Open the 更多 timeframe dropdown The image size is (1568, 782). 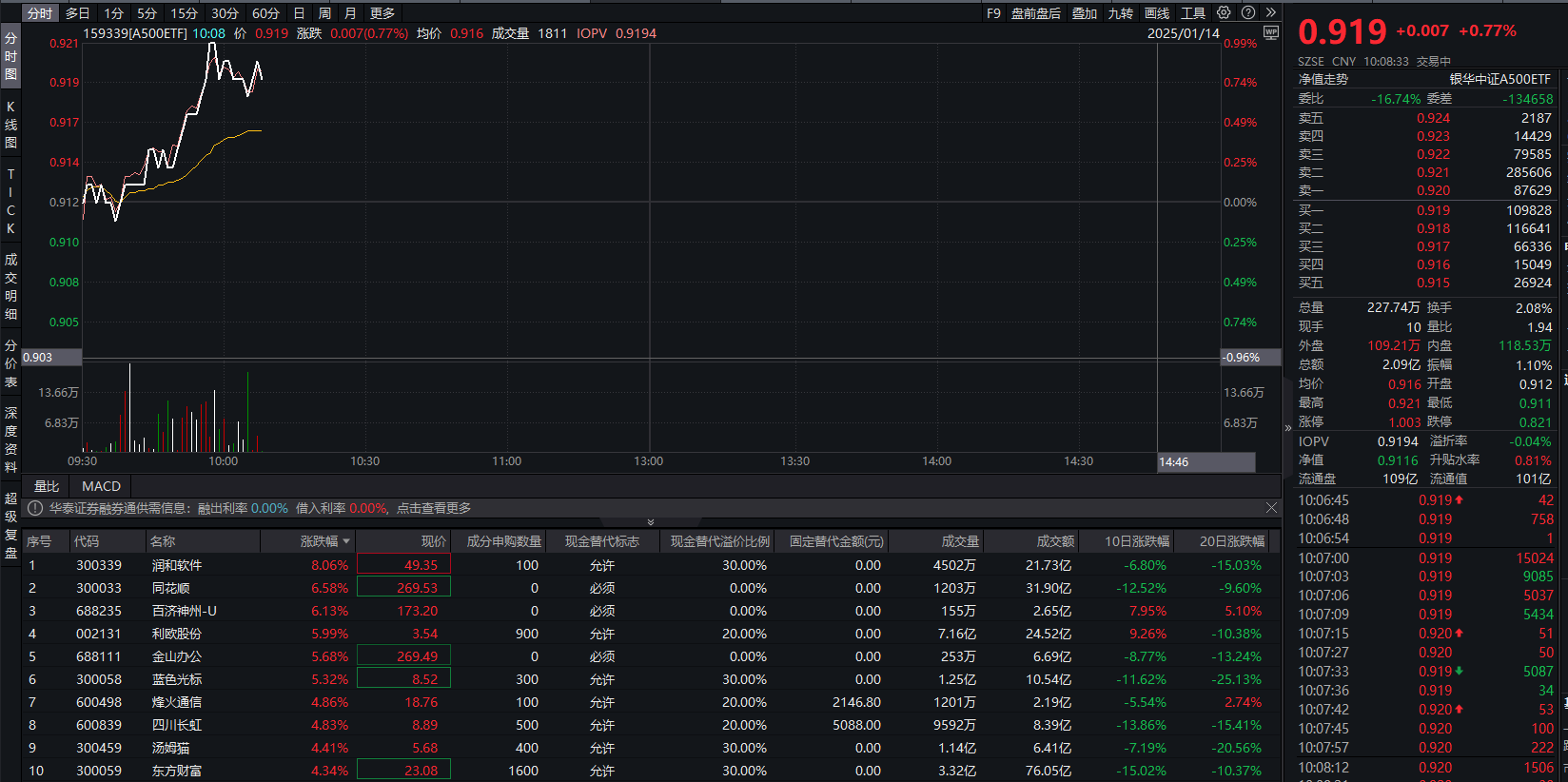(382, 13)
